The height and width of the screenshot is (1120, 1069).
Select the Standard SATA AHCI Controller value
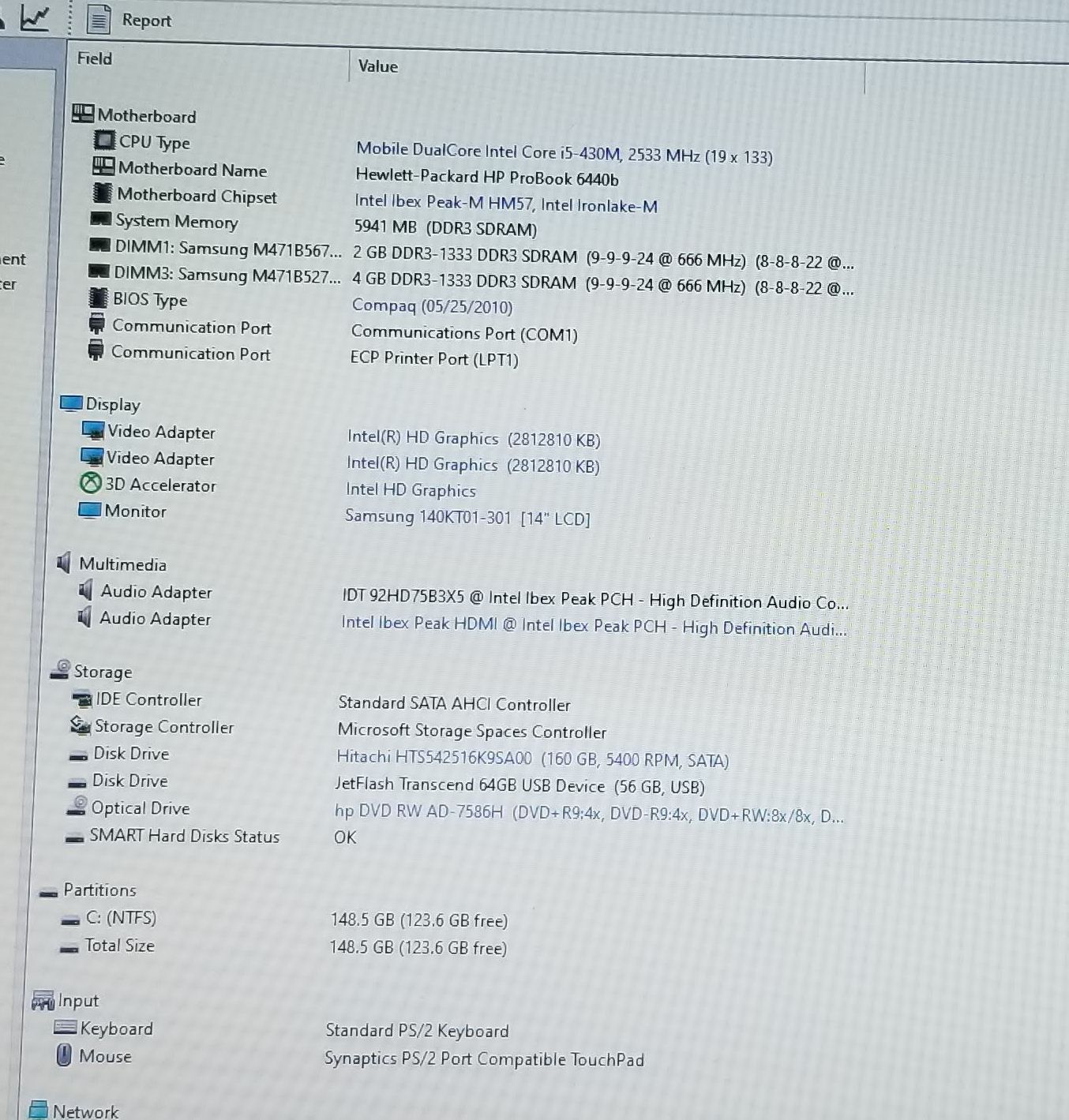[x=454, y=702]
